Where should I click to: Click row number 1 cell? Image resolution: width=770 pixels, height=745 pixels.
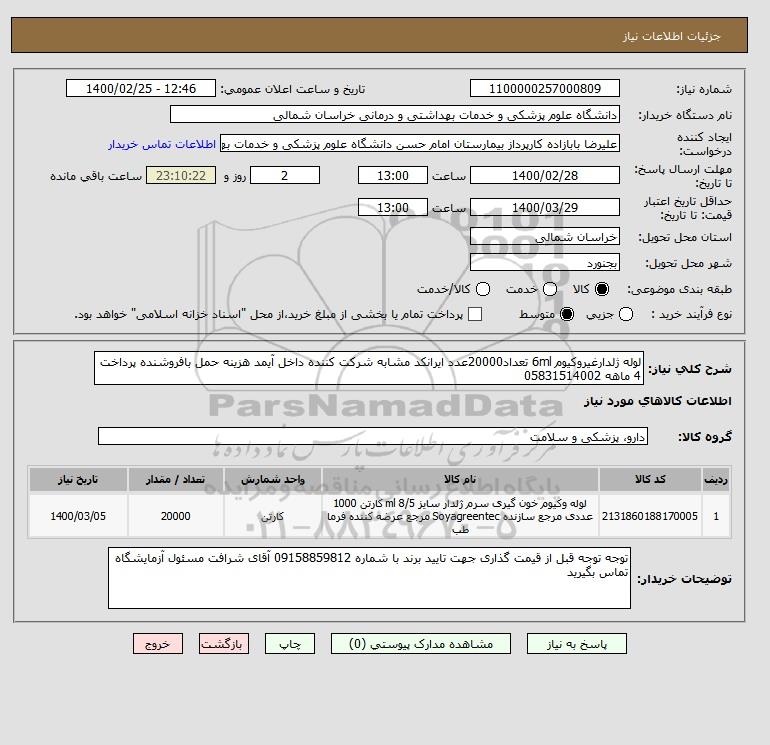pos(716,516)
